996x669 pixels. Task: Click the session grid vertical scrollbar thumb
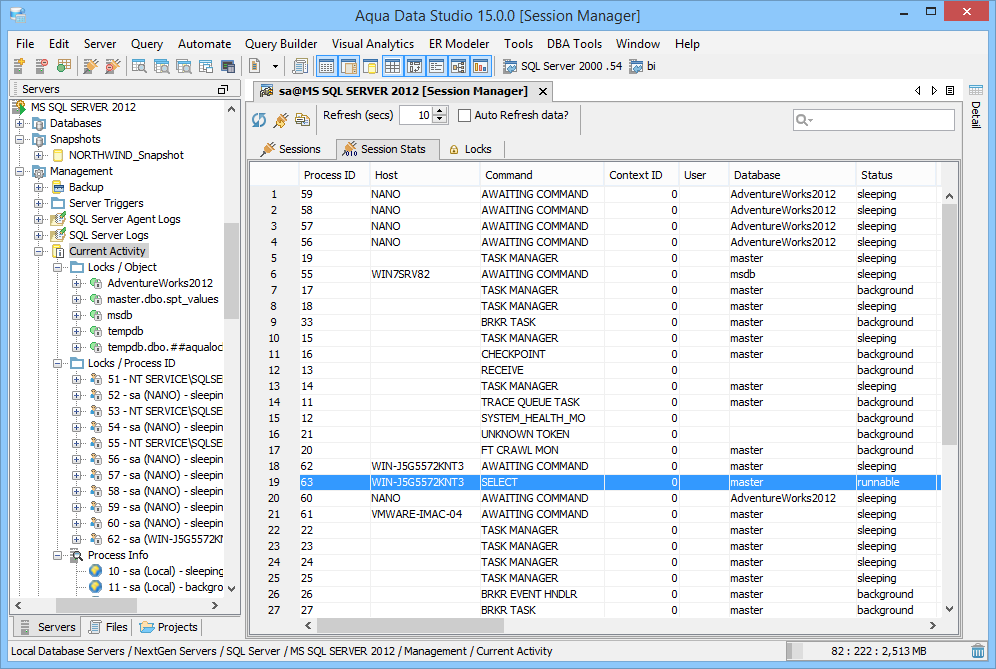click(949, 325)
